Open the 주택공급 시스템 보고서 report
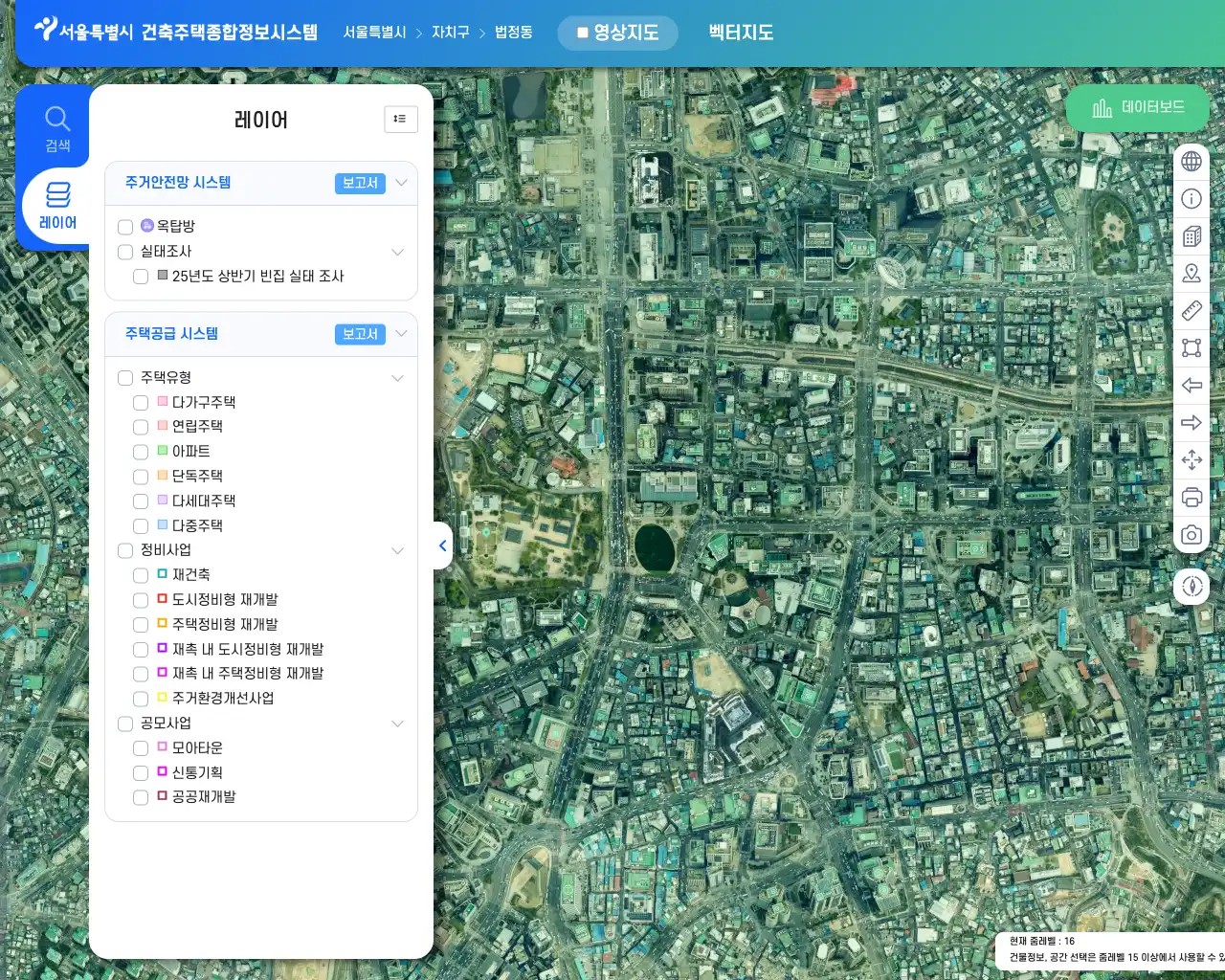1225x980 pixels. [x=359, y=334]
